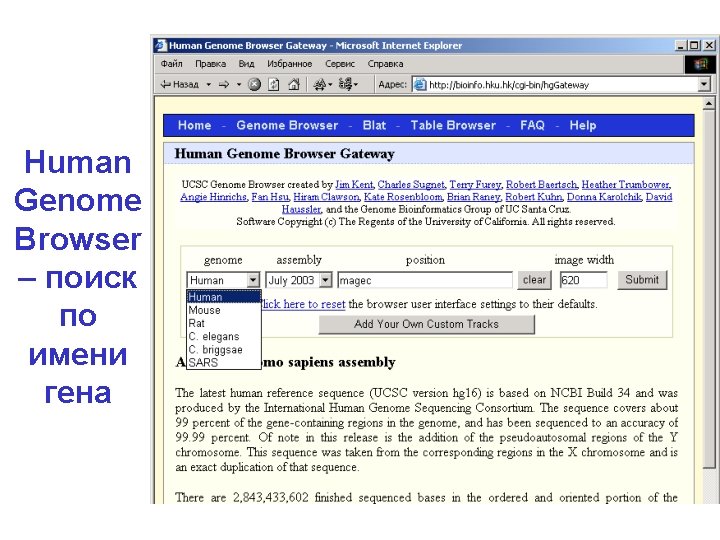The image size is (720, 540).
Task: Open the Table Browser navigation link
Action: point(453,125)
